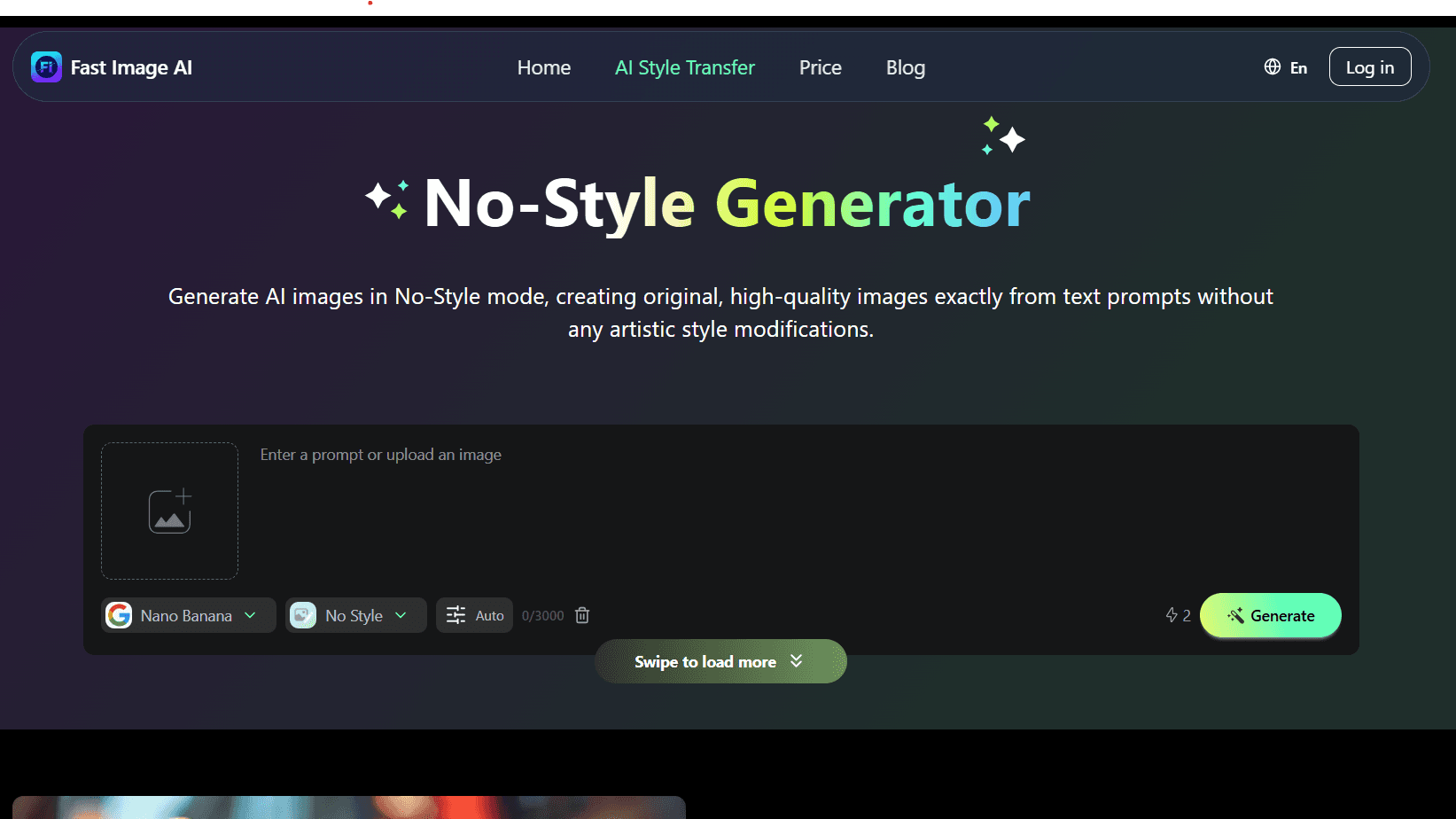Image resolution: width=1456 pixels, height=819 pixels.
Task: Switch to the AI Style Transfer tab
Action: pos(684,67)
